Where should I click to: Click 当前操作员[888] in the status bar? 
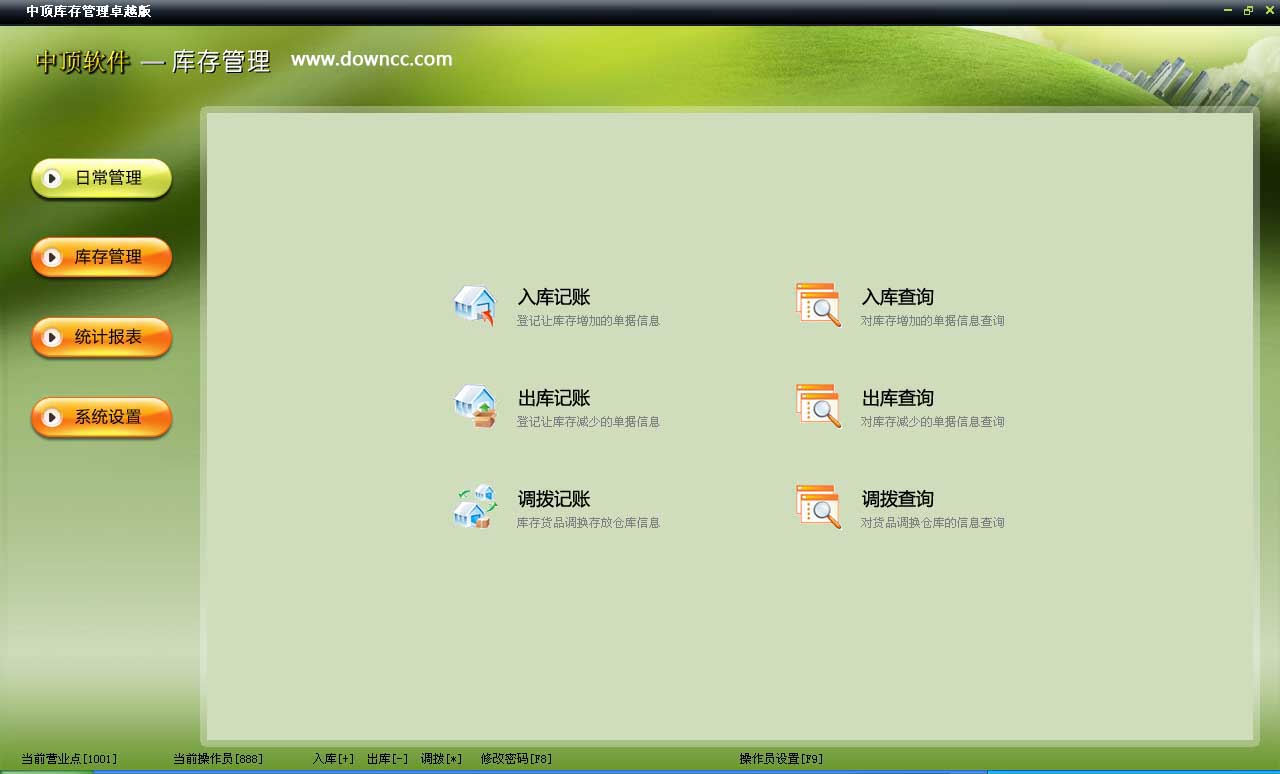pos(217,758)
